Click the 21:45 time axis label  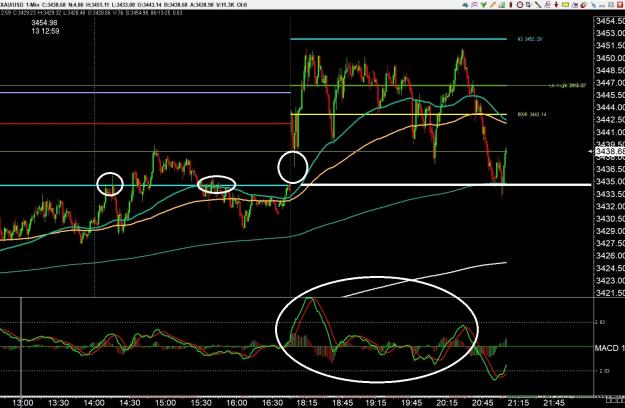coord(554,403)
